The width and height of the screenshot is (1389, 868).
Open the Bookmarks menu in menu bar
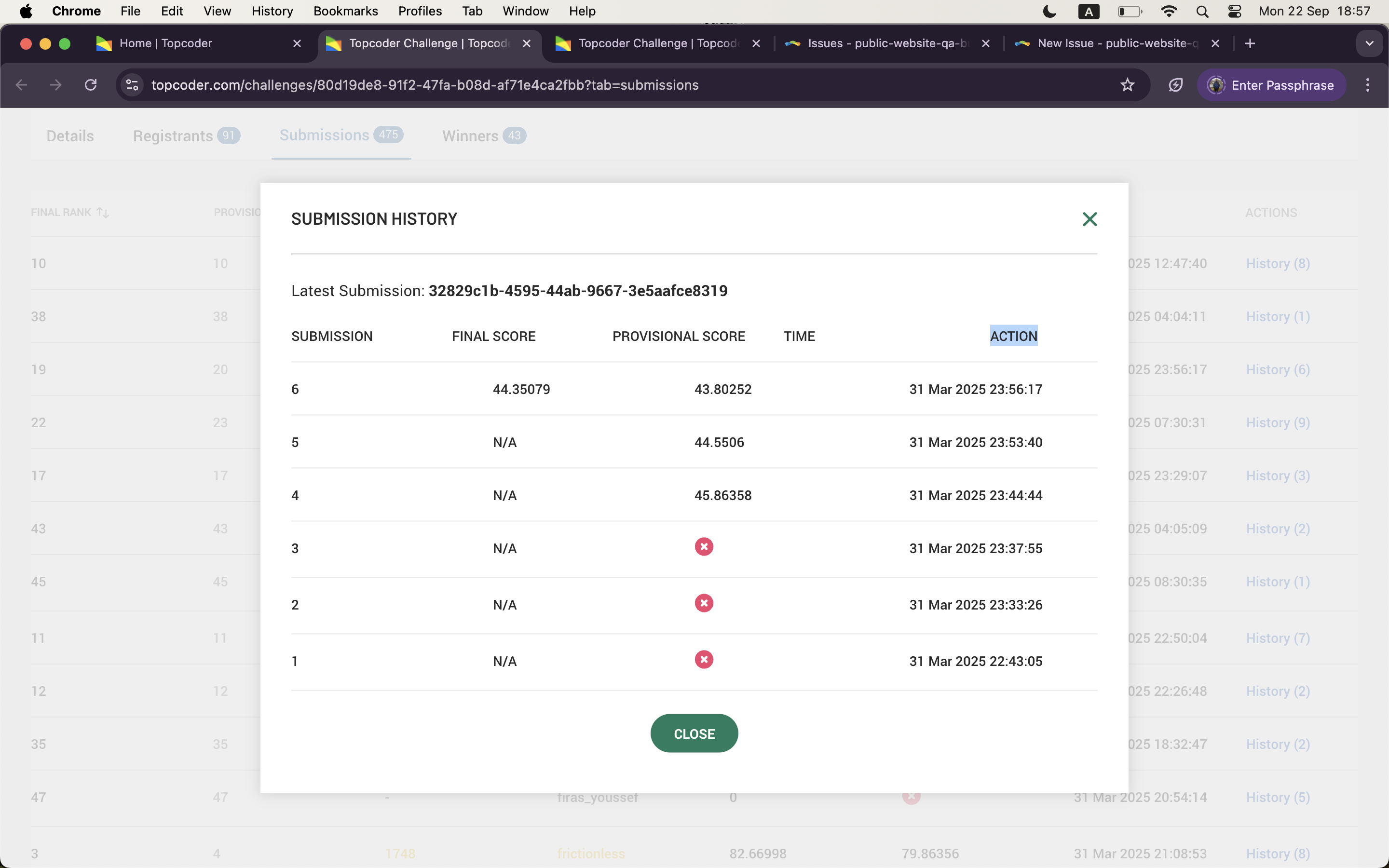[345, 12]
